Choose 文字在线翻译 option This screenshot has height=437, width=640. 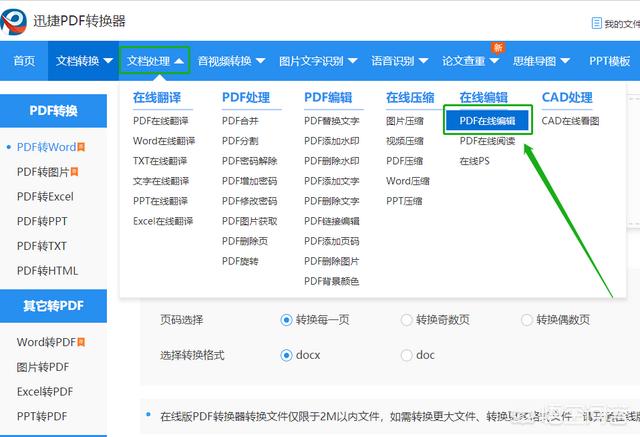[161, 181]
